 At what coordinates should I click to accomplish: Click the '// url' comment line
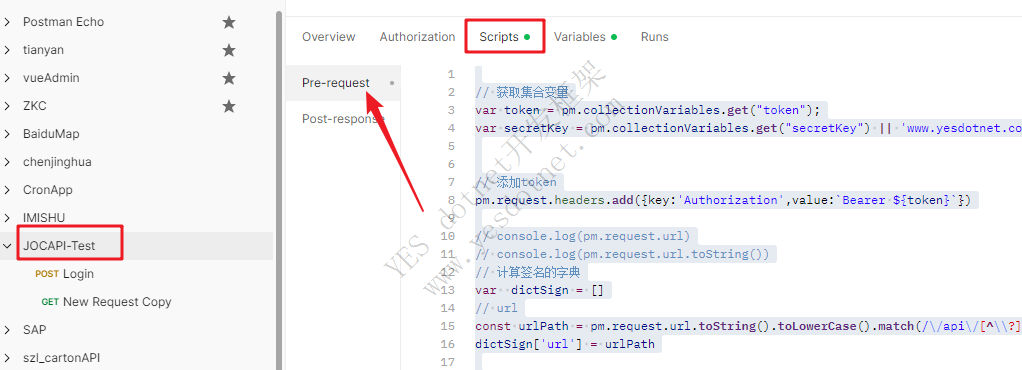click(x=496, y=308)
